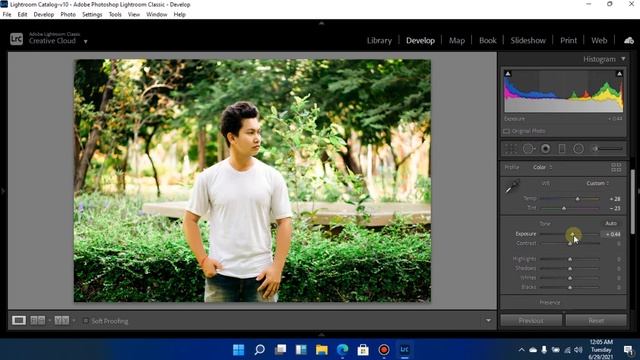Image resolution: width=640 pixels, height=360 pixels.
Task: Select the Red Eye Correction tool
Action: (x=546, y=149)
